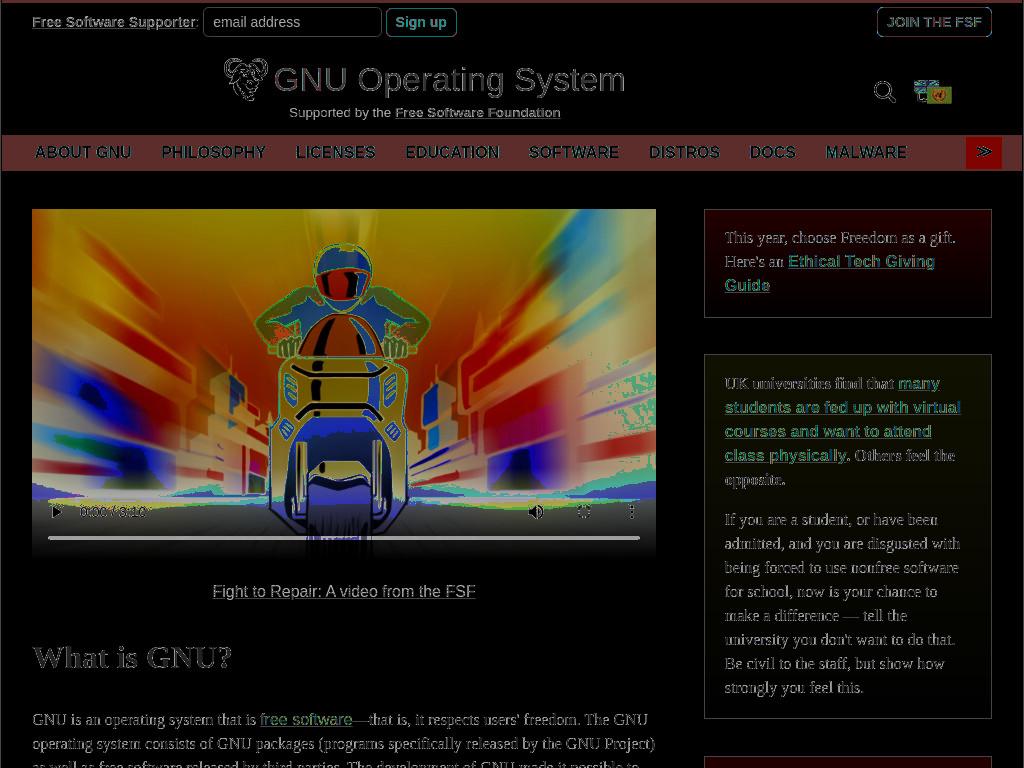The image size is (1024, 768).
Task: Open the DISTROS menu item
Action: point(684,152)
